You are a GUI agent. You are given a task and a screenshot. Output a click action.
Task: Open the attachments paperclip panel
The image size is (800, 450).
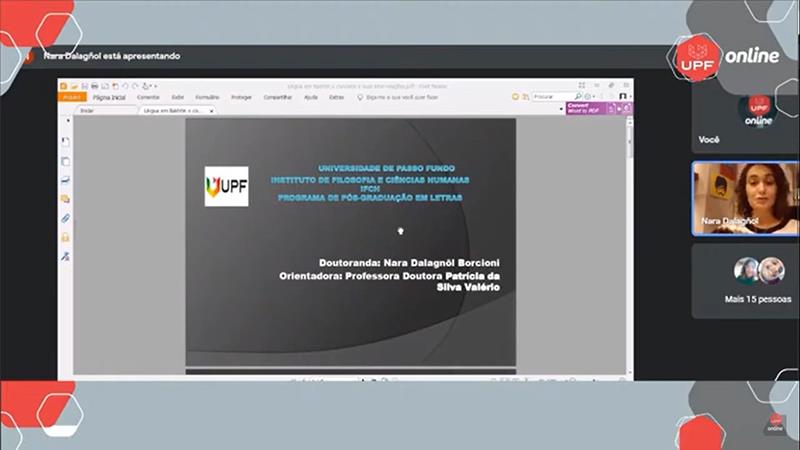point(65,218)
